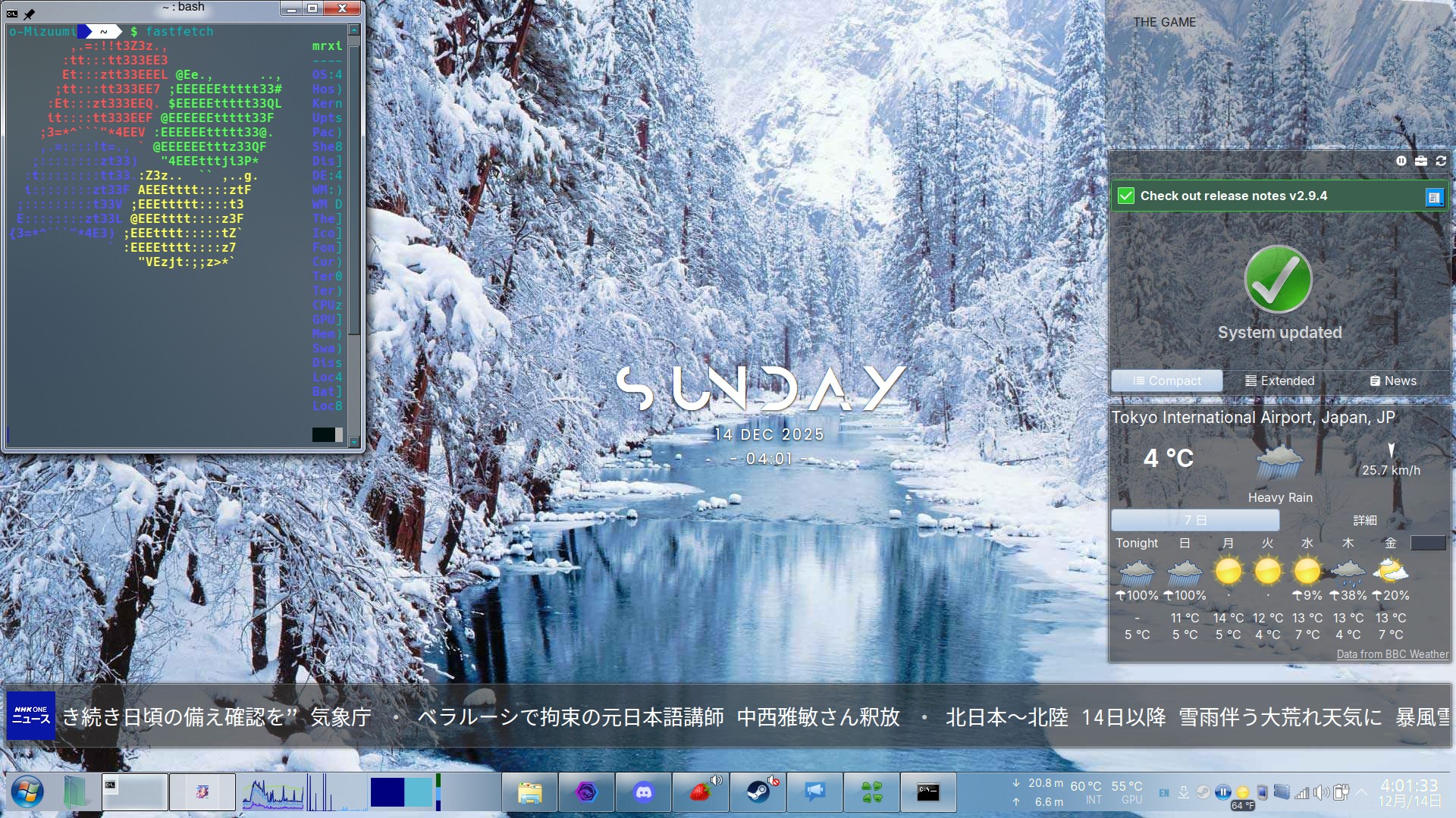Screen dimensions: 1456x818
Task: Launch Discord from the taskbar
Action: click(x=643, y=792)
